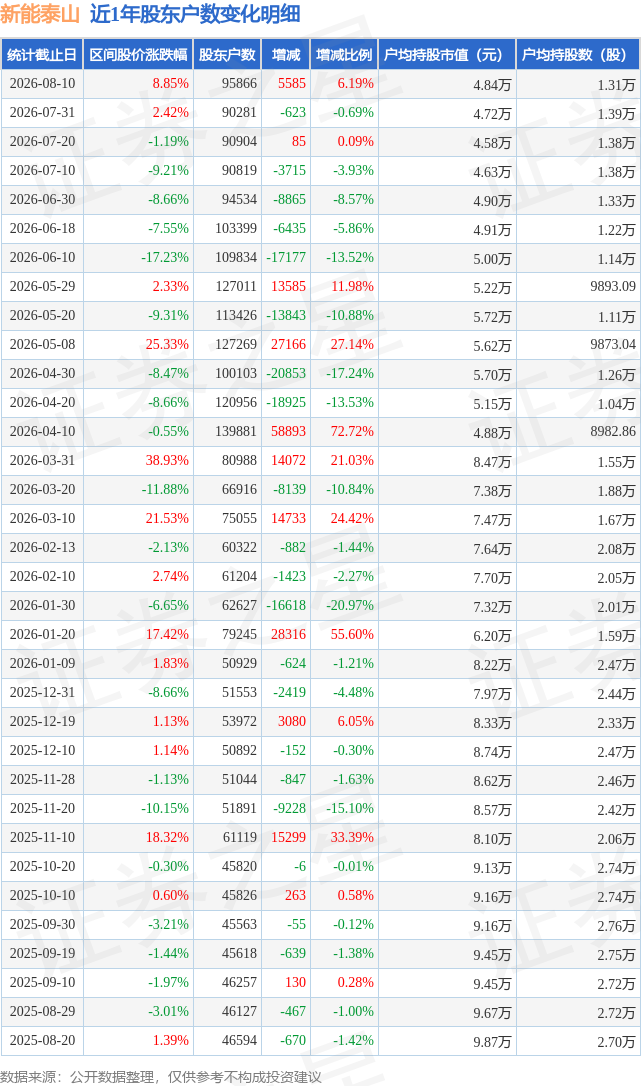This screenshot has height=1086, width=641.
Task: Click the 9893.09 average shares cell
Action: click(x=613, y=286)
